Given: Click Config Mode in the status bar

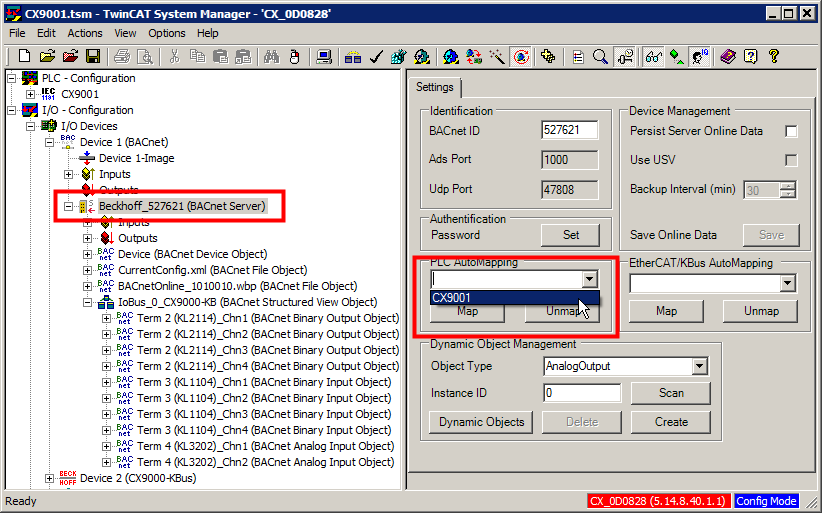Looking at the screenshot, I should pyautogui.click(x=766, y=501).
